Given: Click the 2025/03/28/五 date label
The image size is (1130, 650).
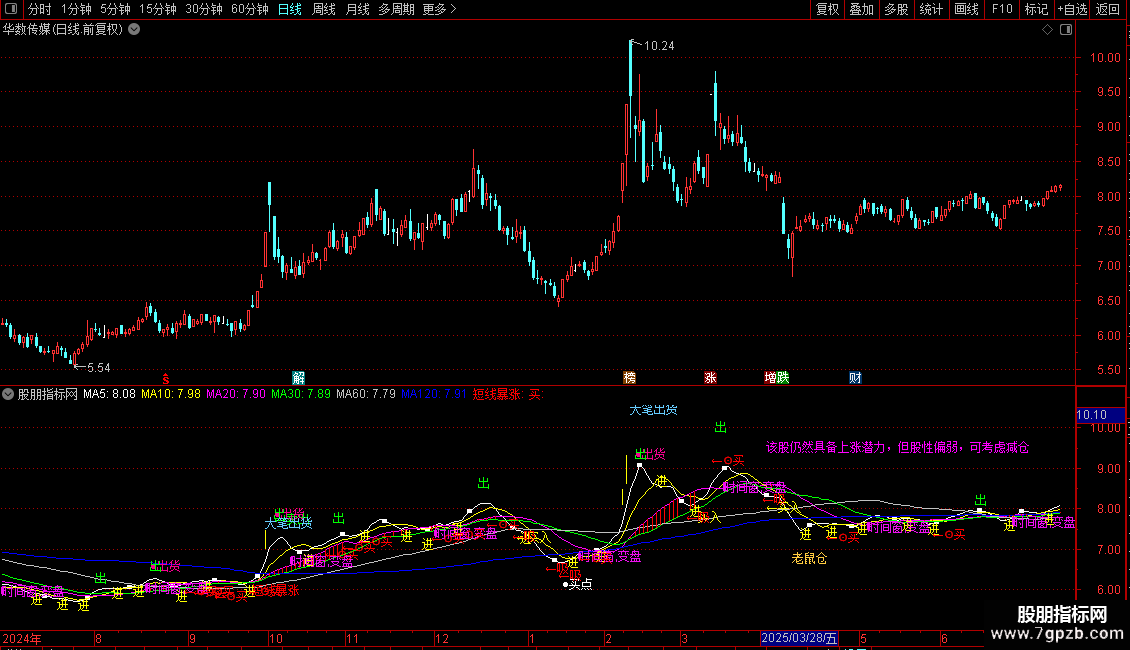Looking at the screenshot, I should [x=799, y=638].
